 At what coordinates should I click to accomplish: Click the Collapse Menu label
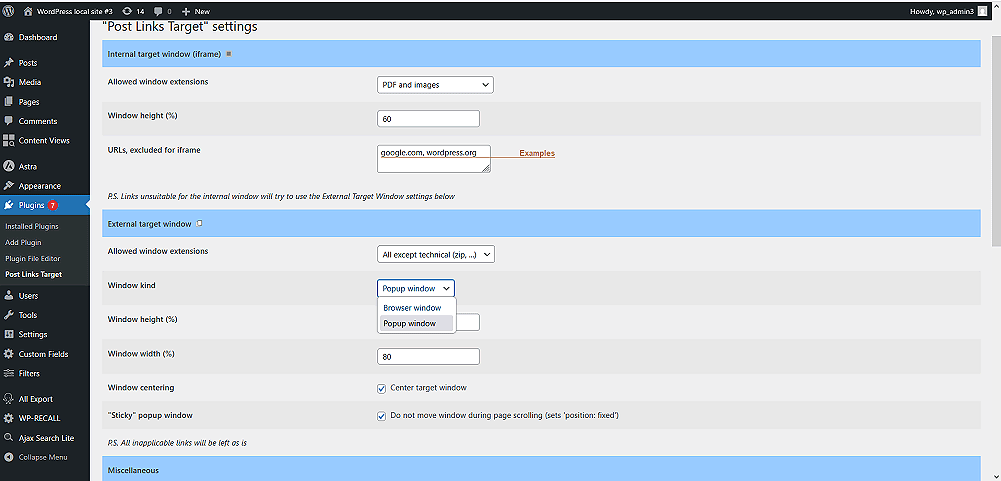click(x=43, y=457)
